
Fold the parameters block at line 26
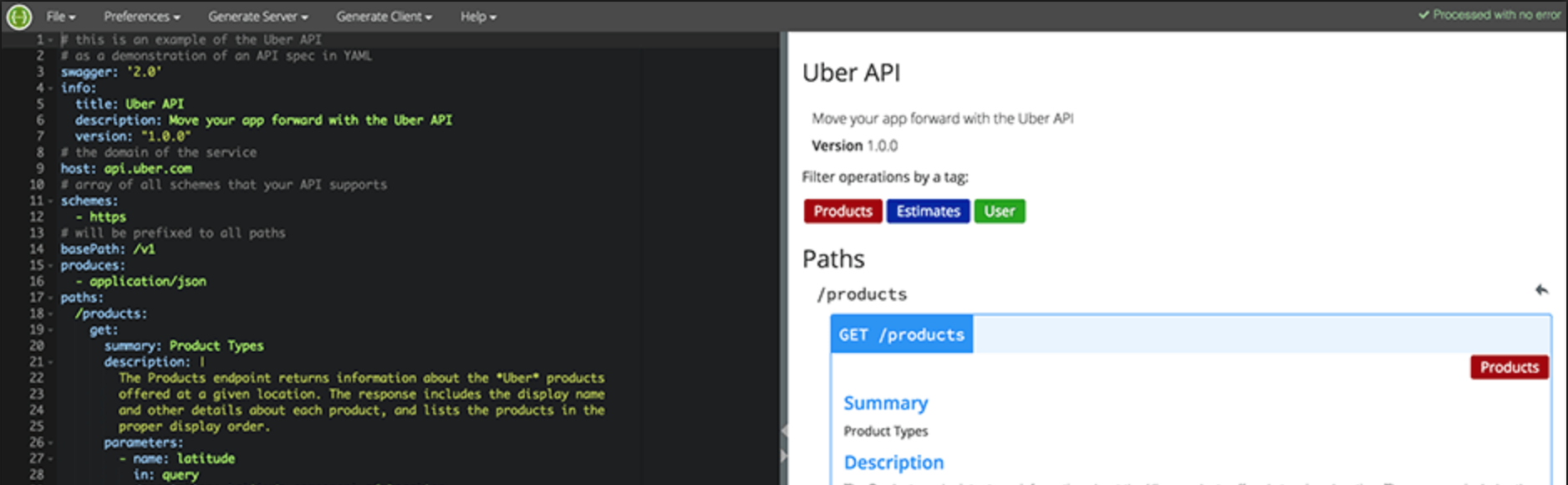51,442
